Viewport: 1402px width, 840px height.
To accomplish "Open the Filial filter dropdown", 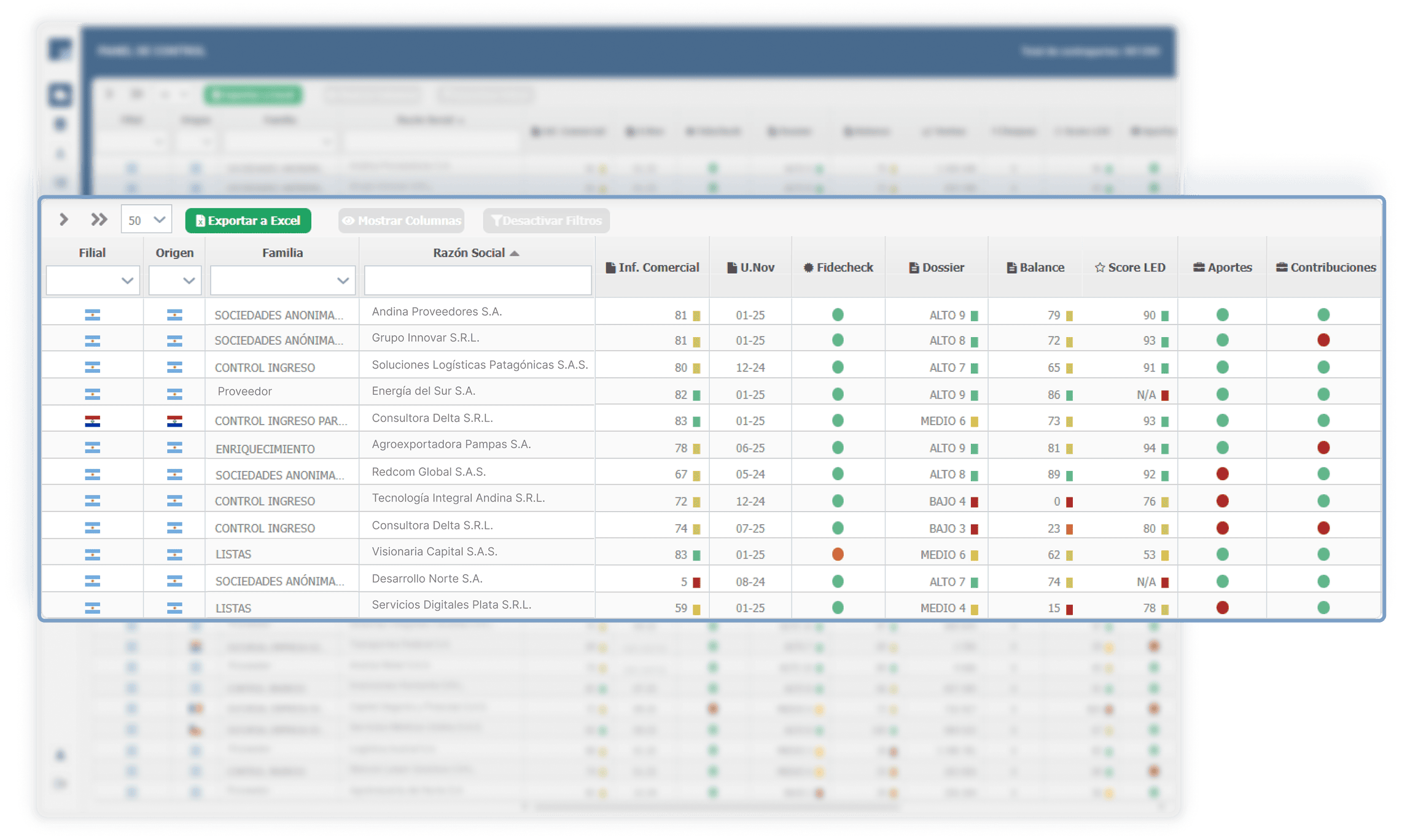I will pyautogui.click(x=93, y=281).
